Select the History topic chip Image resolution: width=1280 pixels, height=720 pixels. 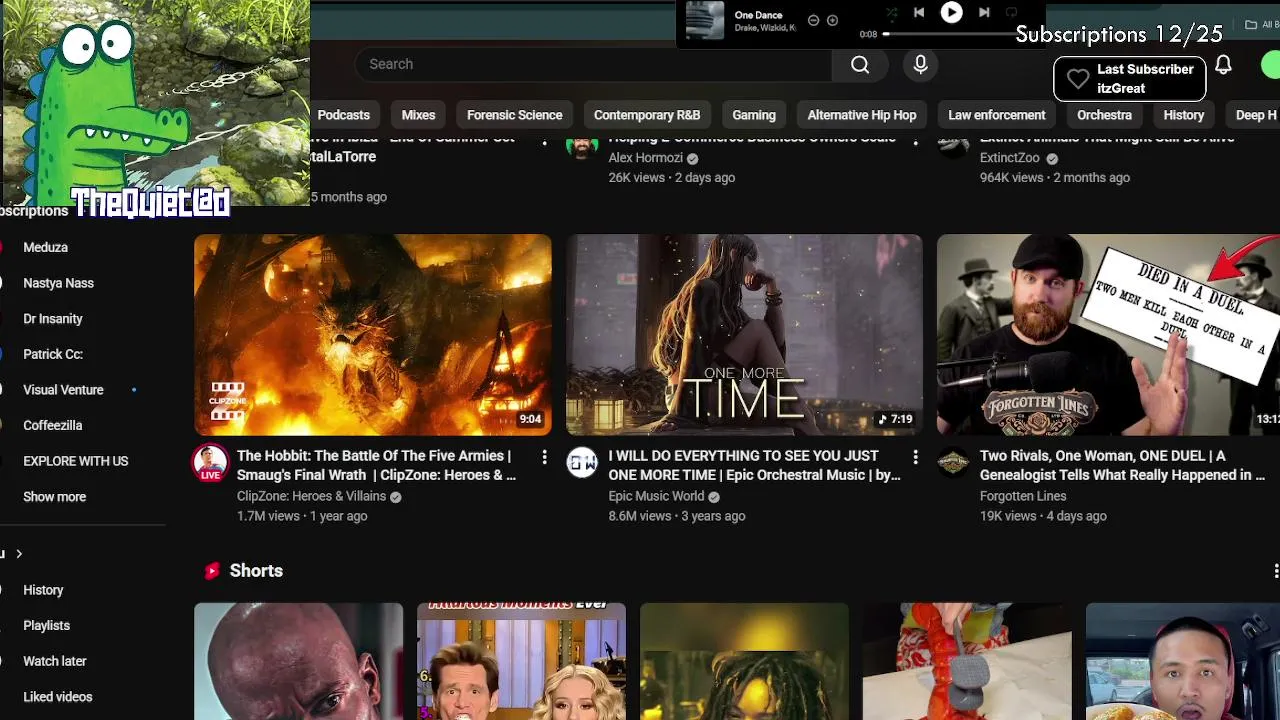[1184, 115]
